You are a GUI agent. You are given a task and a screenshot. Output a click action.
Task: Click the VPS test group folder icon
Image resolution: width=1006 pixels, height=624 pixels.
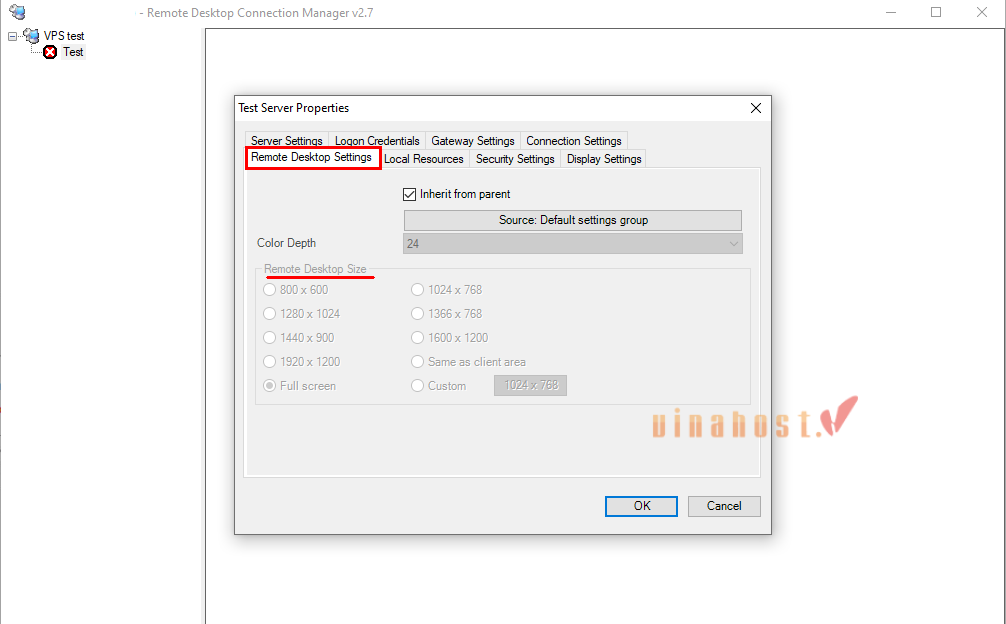(31, 35)
